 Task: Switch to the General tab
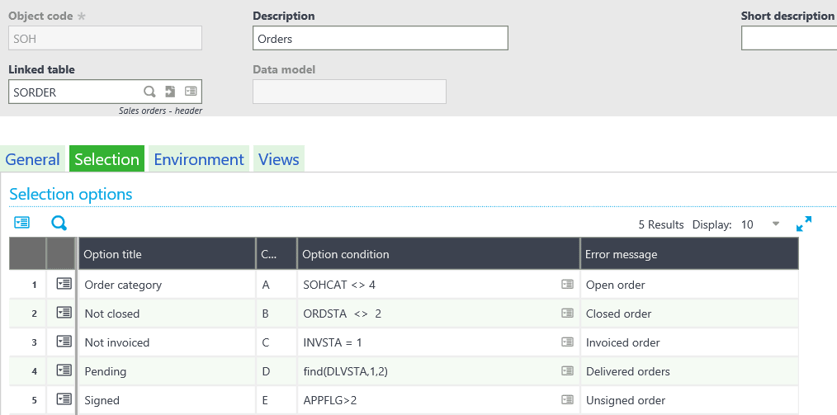(33, 159)
